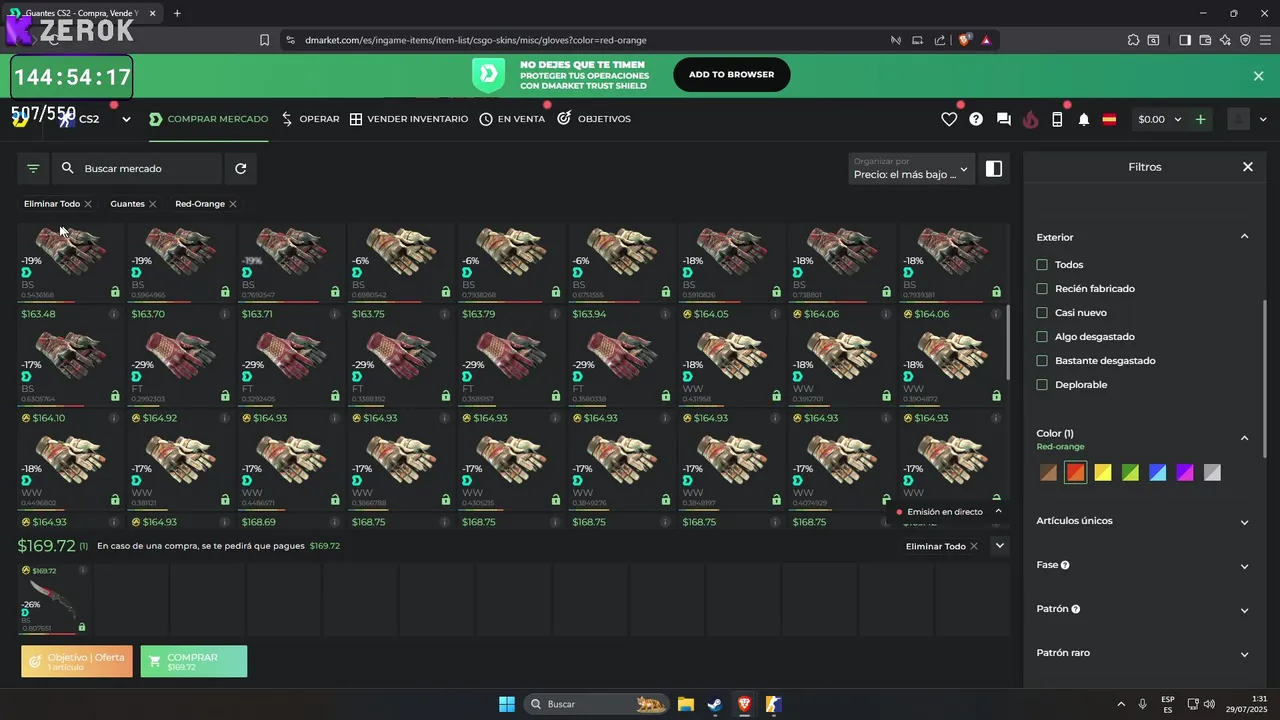Click Eliminar Todo in the cart bar
Screen dimensions: 1280x720
(x=942, y=546)
